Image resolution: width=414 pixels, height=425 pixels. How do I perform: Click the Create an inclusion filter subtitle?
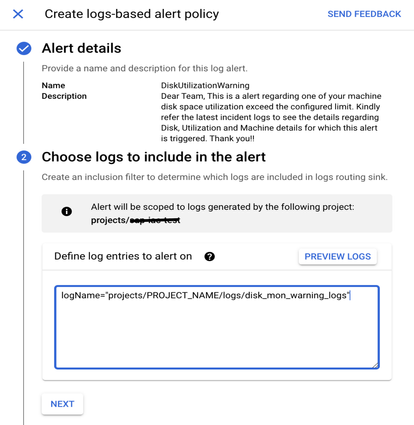214,177
